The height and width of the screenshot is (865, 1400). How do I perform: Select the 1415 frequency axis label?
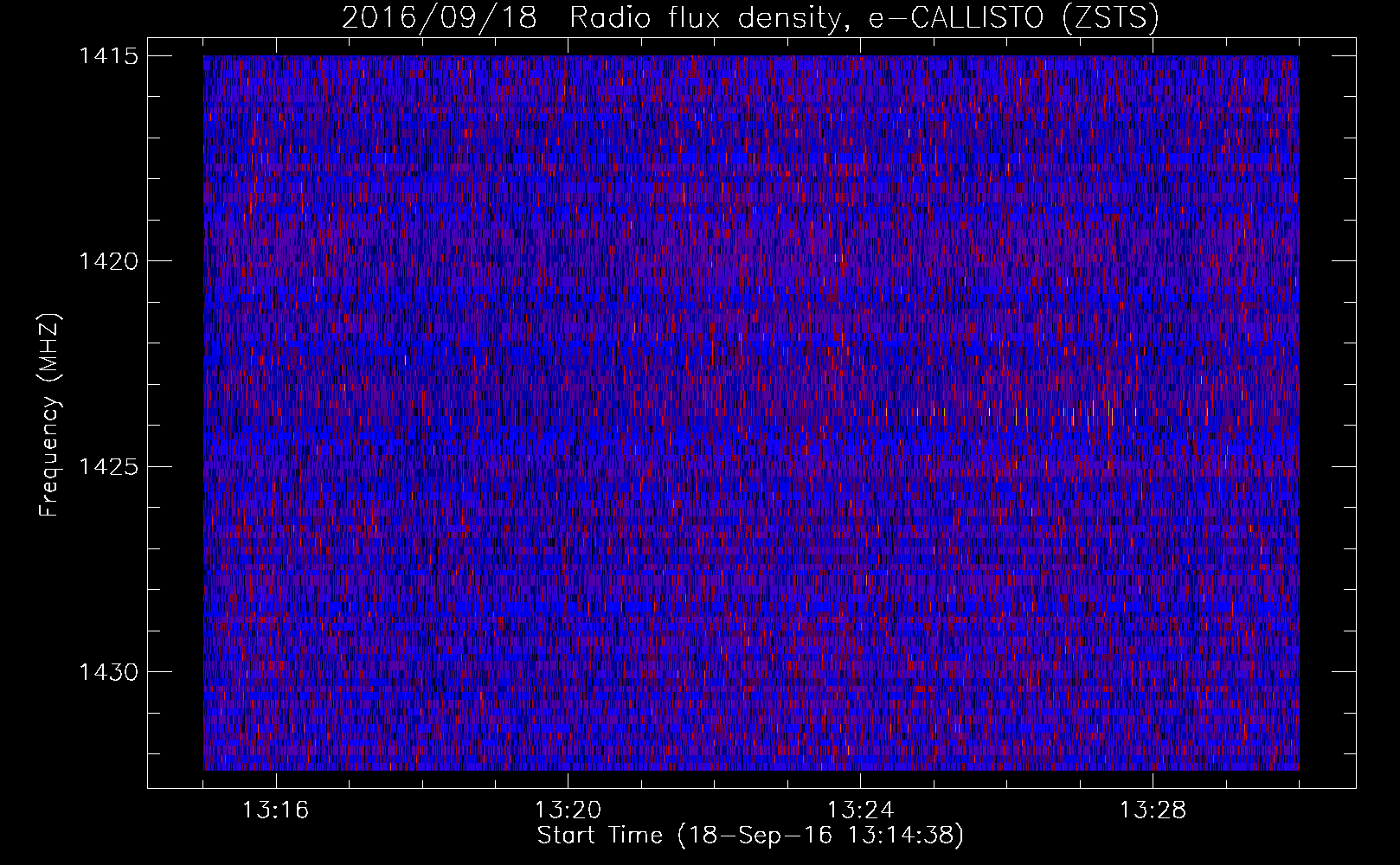[x=107, y=56]
